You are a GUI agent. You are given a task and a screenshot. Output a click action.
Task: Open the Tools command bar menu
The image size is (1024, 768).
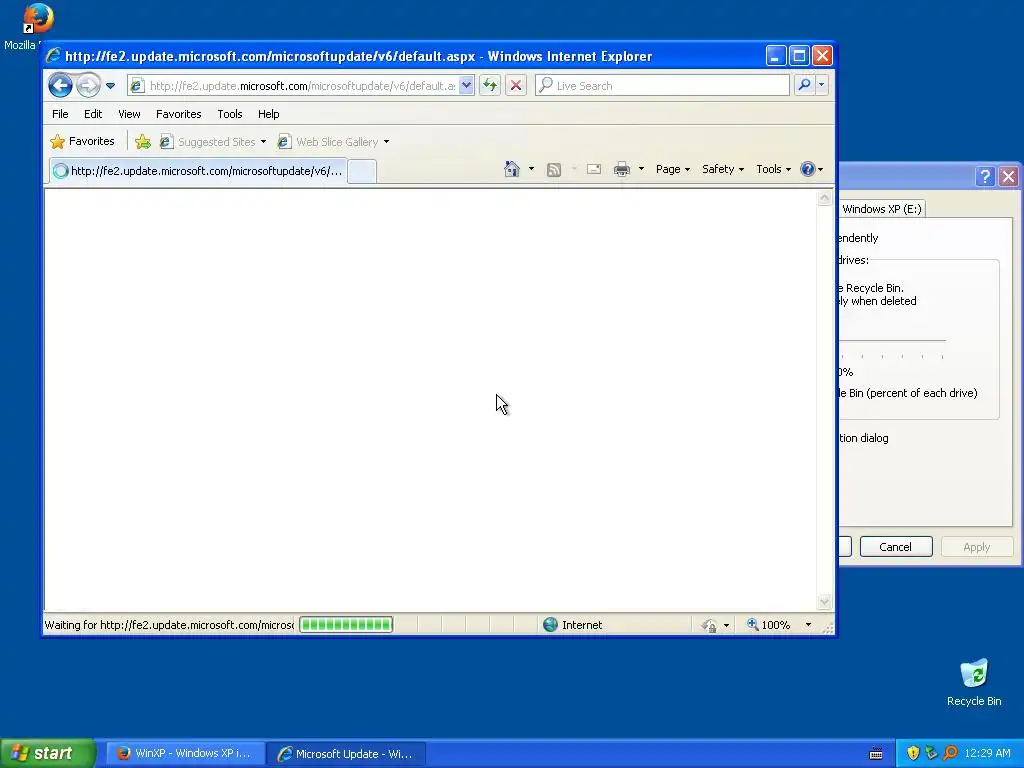[x=773, y=169]
